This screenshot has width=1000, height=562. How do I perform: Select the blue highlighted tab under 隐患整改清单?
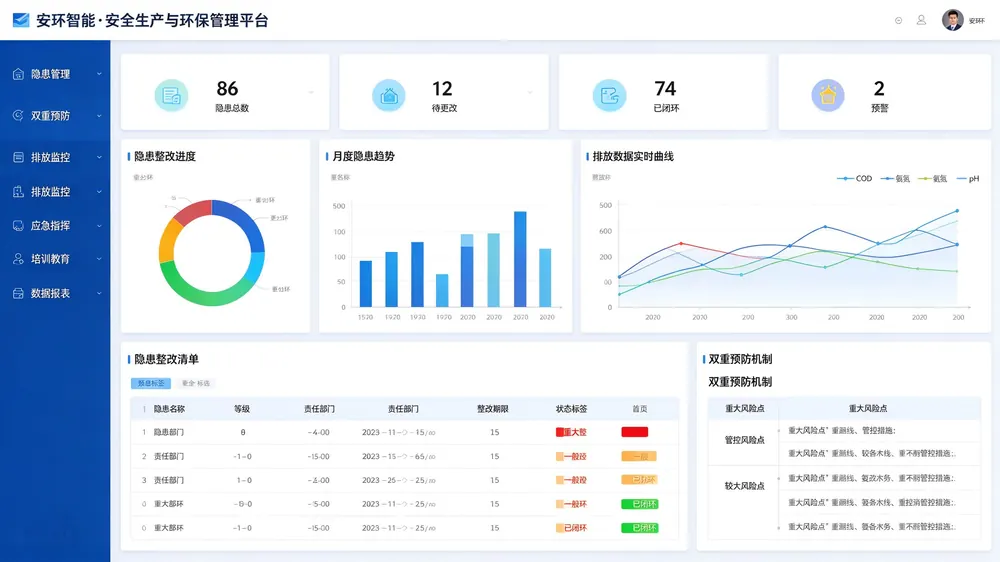tap(151, 383)
